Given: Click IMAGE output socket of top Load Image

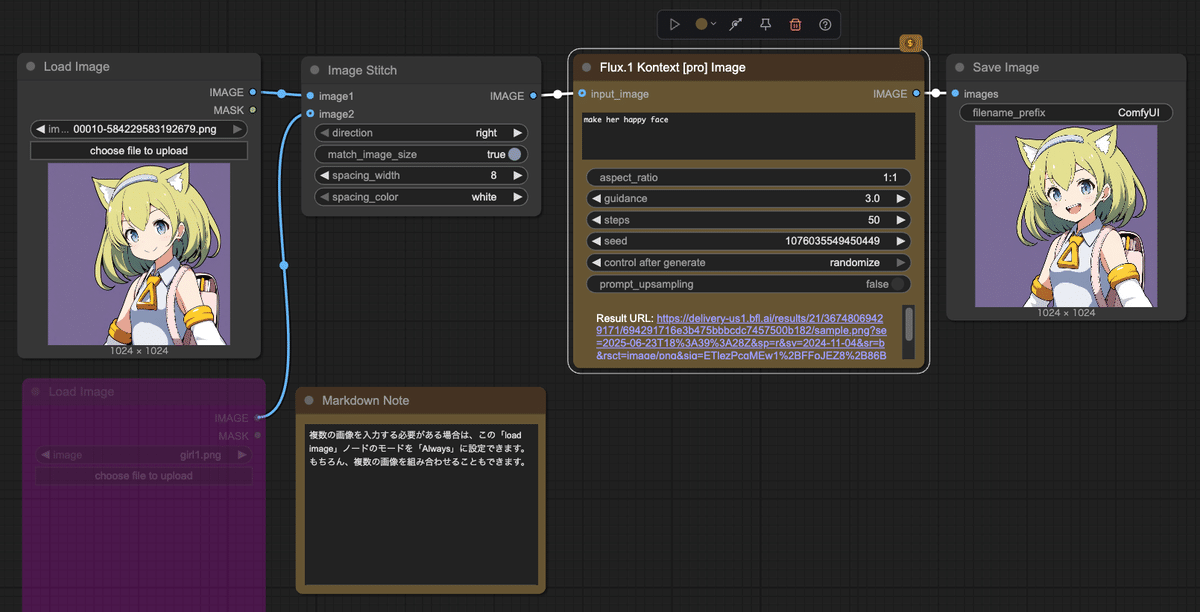Looking at the screenshot, I should click(x=253, y=92).
